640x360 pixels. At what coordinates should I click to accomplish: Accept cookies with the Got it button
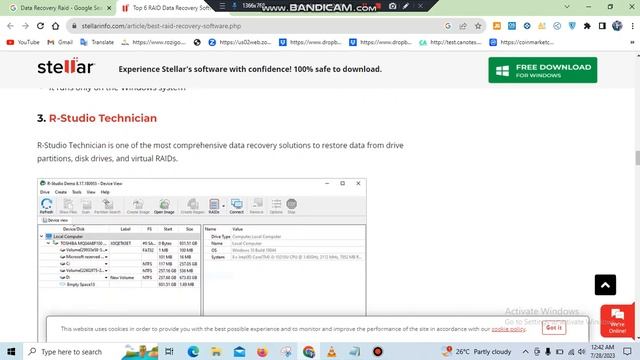point(554,328)
